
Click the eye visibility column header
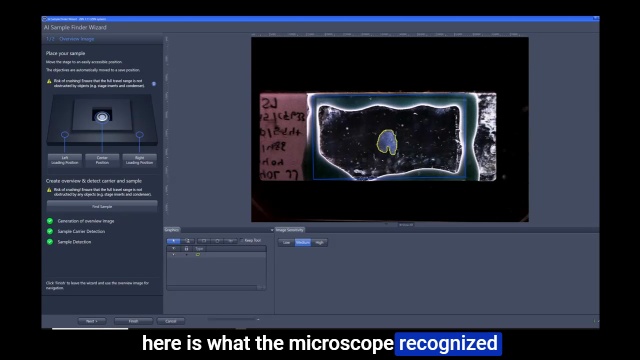click(x=173, y=249)
